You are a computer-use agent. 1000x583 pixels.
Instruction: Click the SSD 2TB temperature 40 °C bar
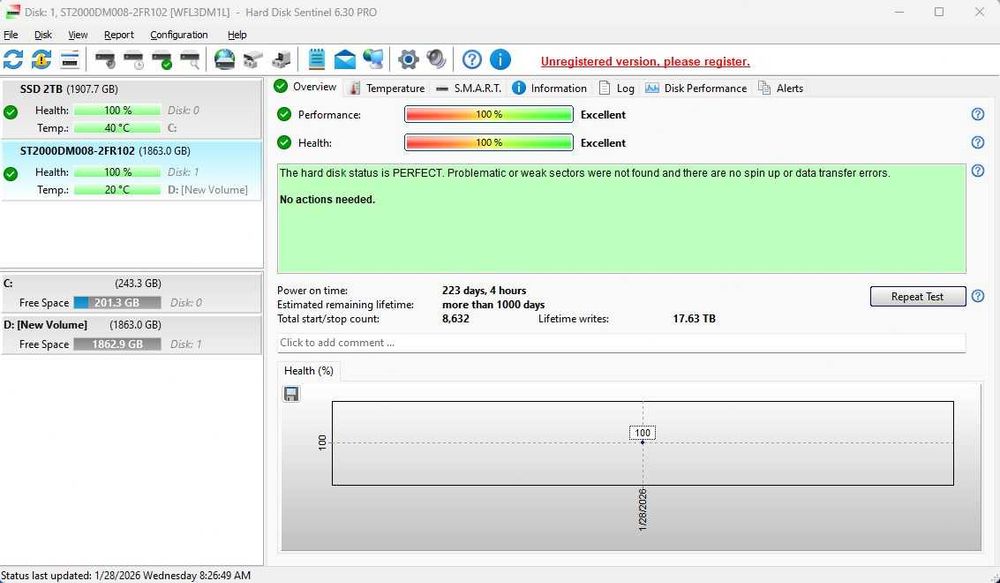click(x=117, y=128)
